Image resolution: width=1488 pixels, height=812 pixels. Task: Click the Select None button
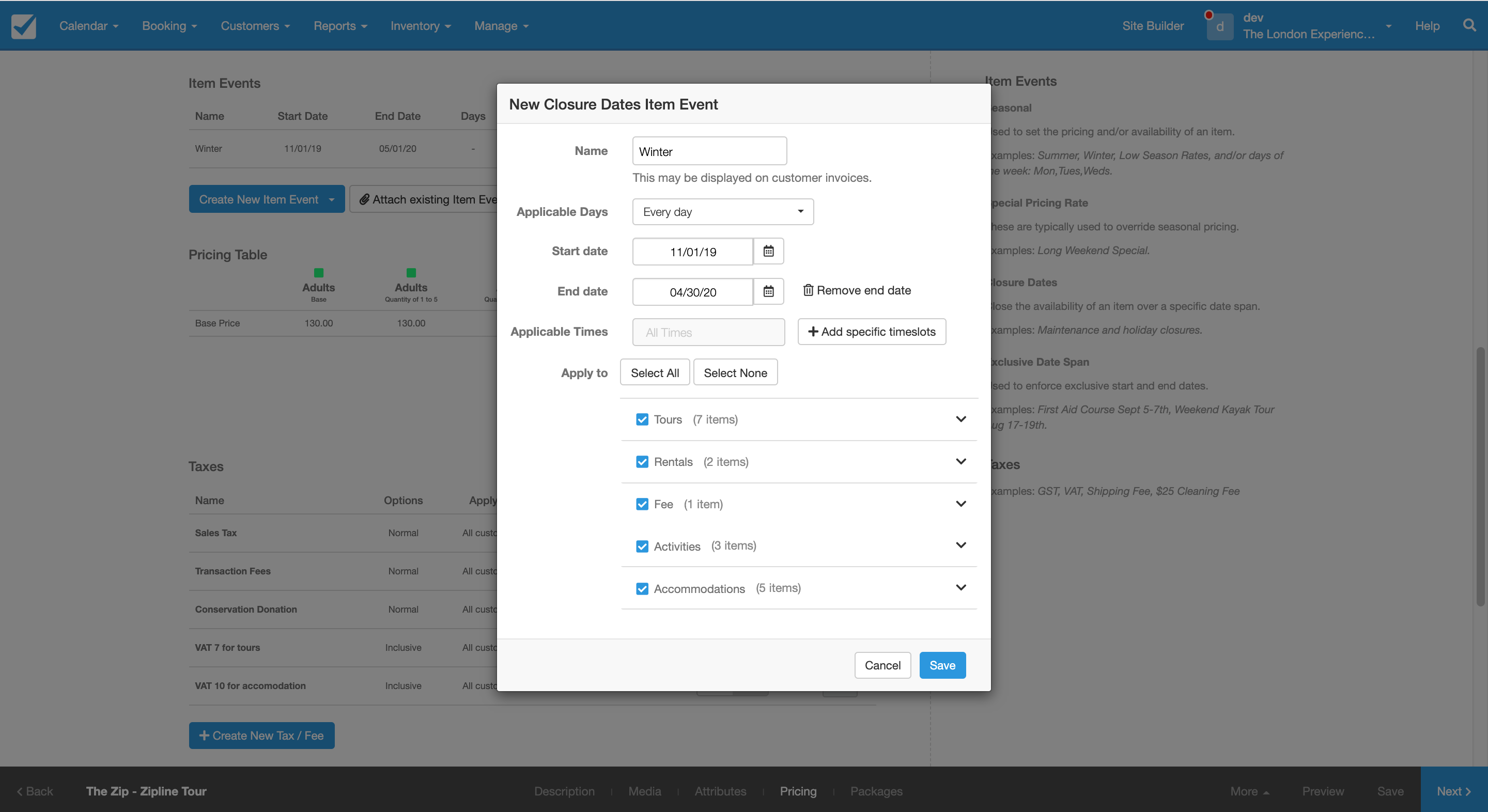[735, 371]
